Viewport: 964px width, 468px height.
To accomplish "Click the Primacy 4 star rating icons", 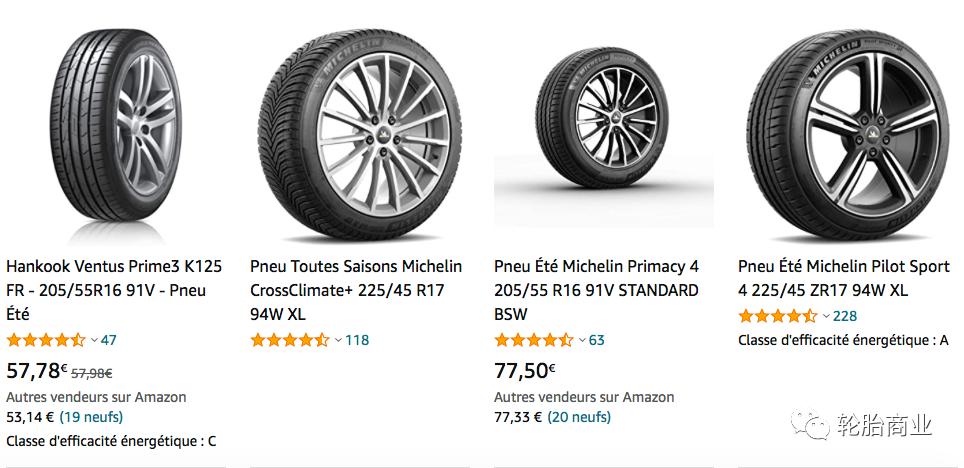I will click(534, 340).
